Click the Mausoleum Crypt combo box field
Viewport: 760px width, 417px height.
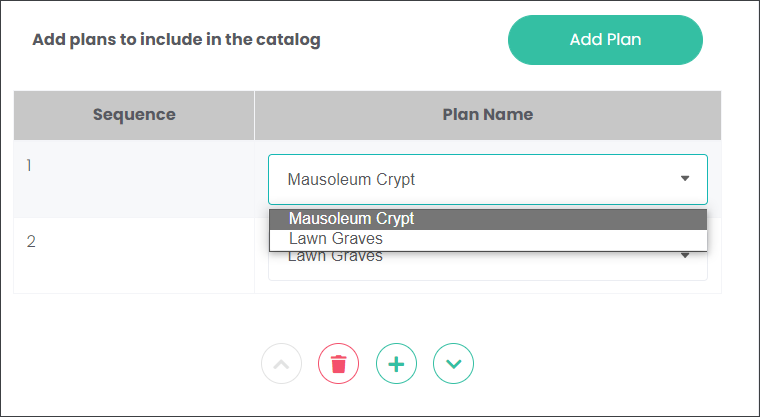click(x=488, y=179)
